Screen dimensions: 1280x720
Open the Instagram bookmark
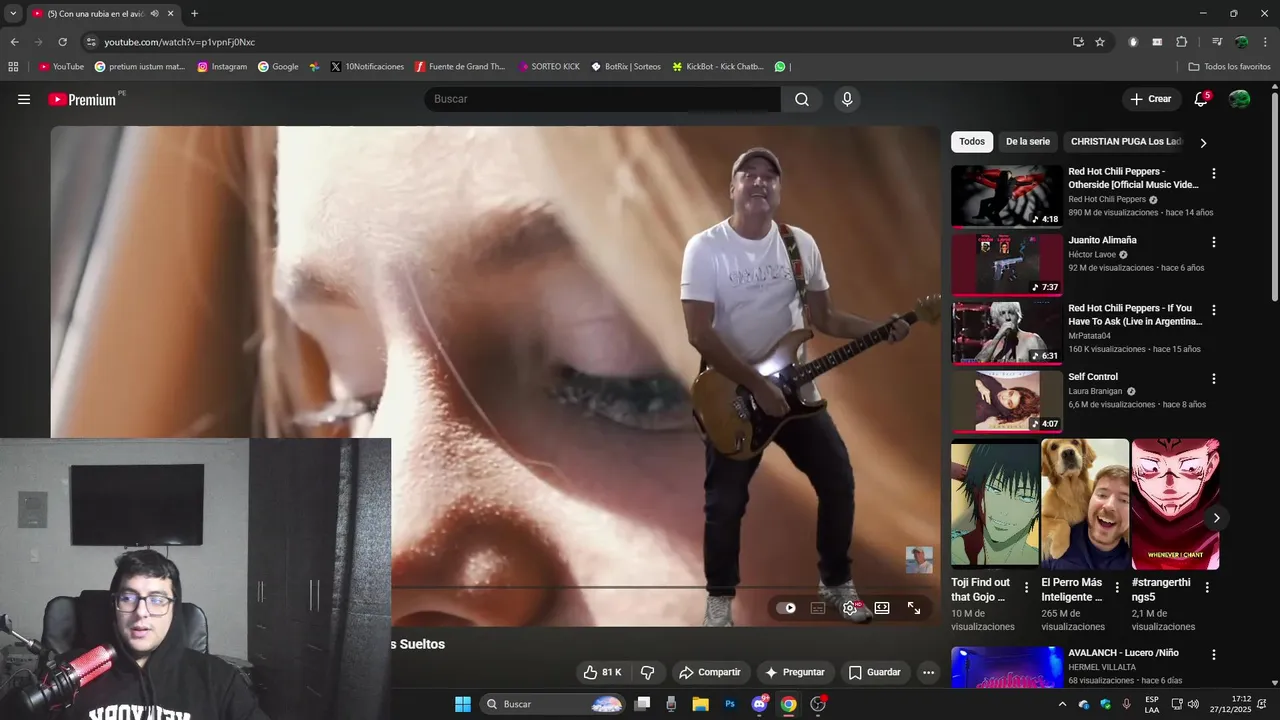pos(222,67)
